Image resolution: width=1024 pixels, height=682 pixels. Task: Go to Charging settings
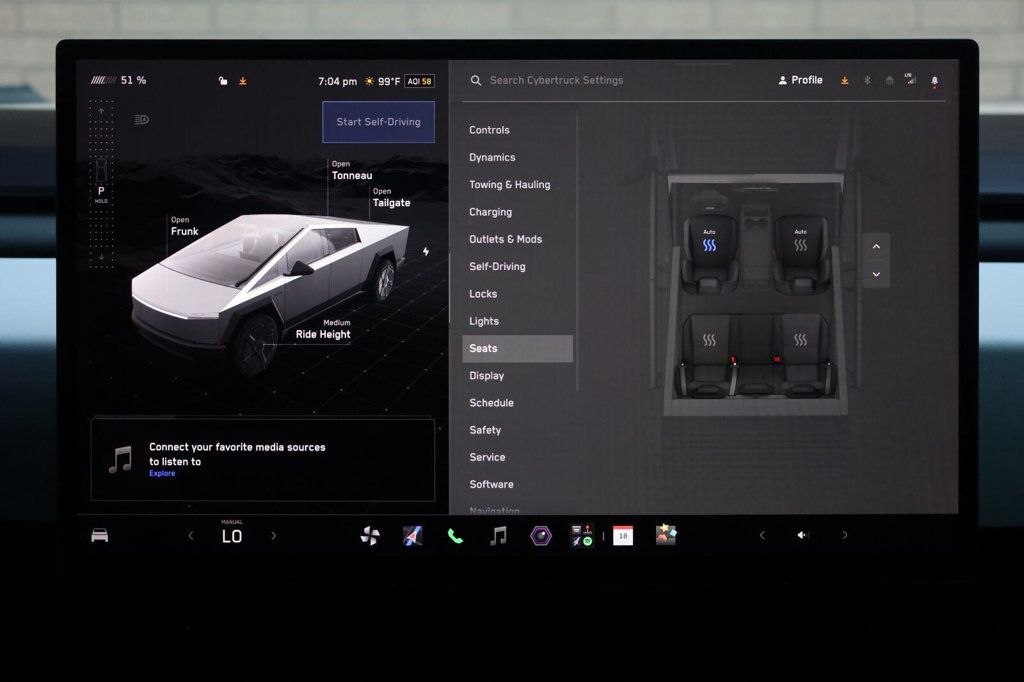tap(490, 212)
